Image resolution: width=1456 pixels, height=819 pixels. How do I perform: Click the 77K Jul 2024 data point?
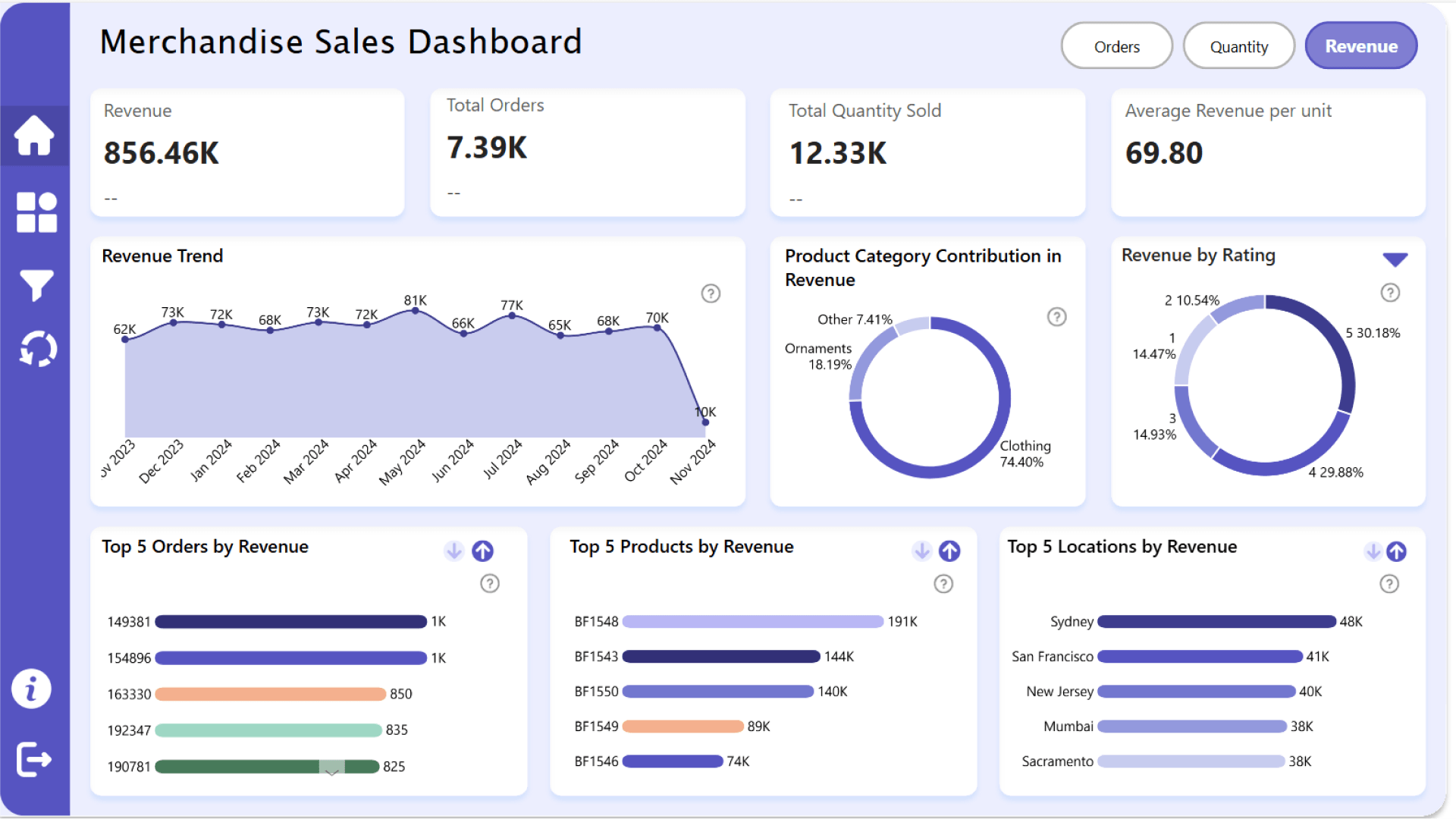coord(512,315)
